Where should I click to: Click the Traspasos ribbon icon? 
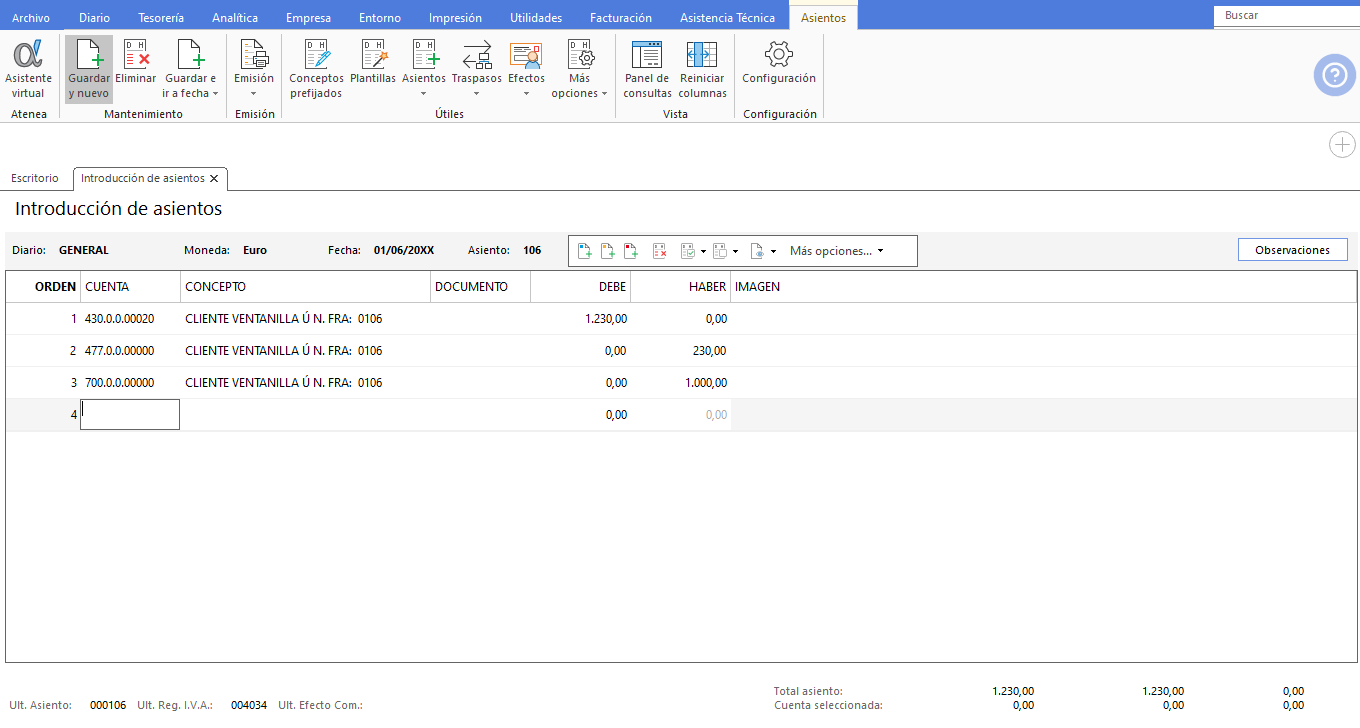point(477,55)
